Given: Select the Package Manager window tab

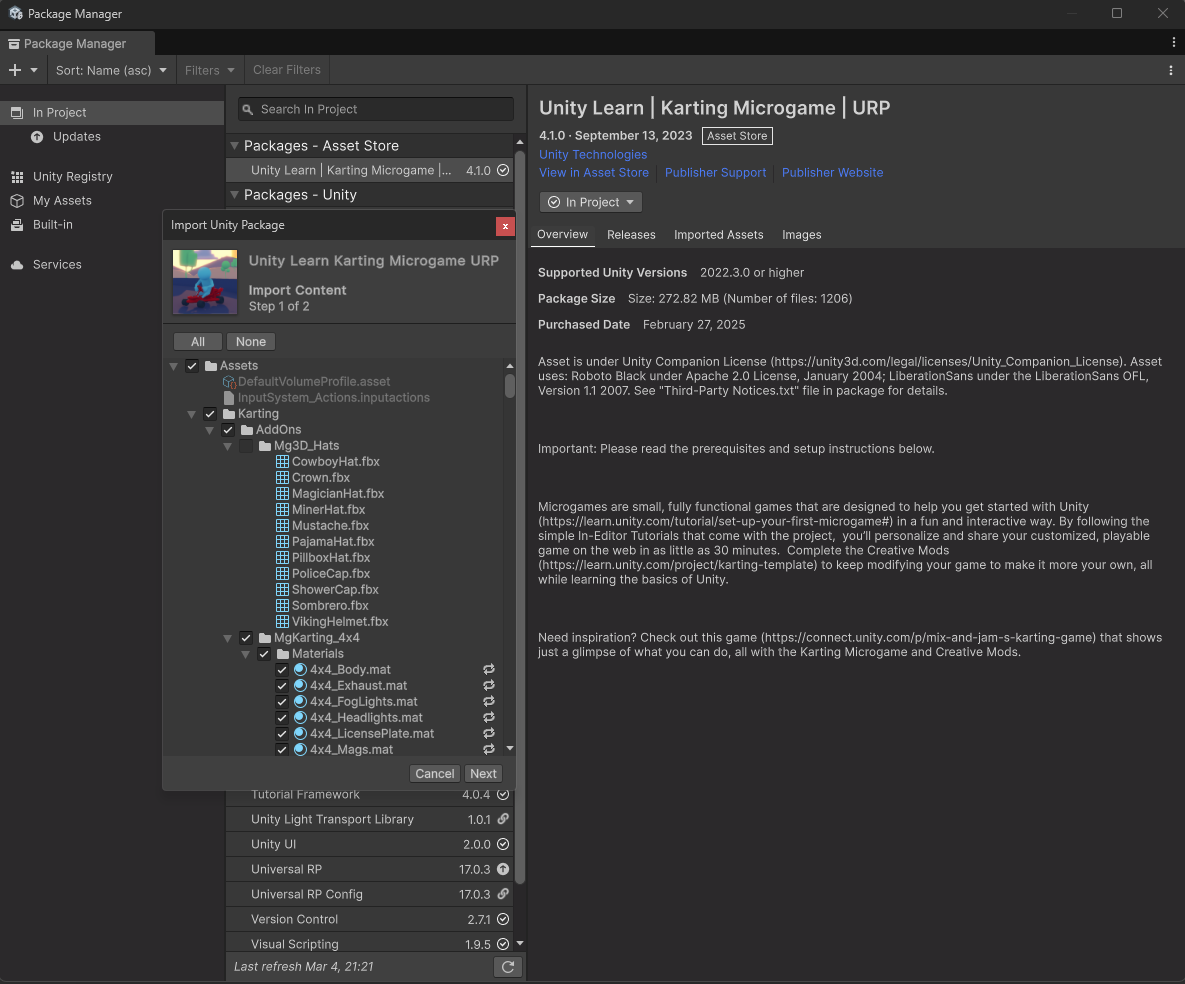Looking at the screenshot, I should (x=77, y=43).
